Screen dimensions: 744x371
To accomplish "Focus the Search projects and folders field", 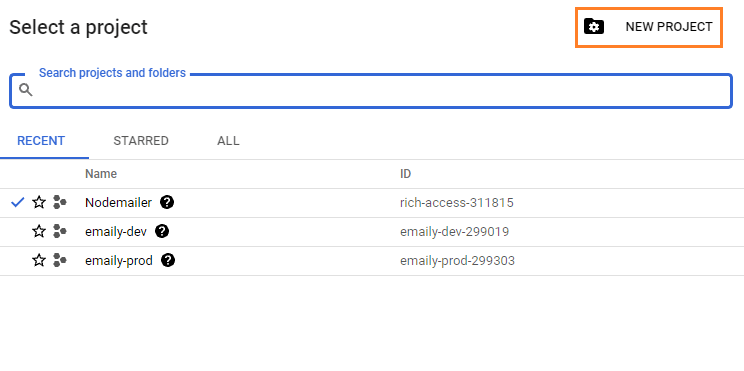I will pos(371,91).
